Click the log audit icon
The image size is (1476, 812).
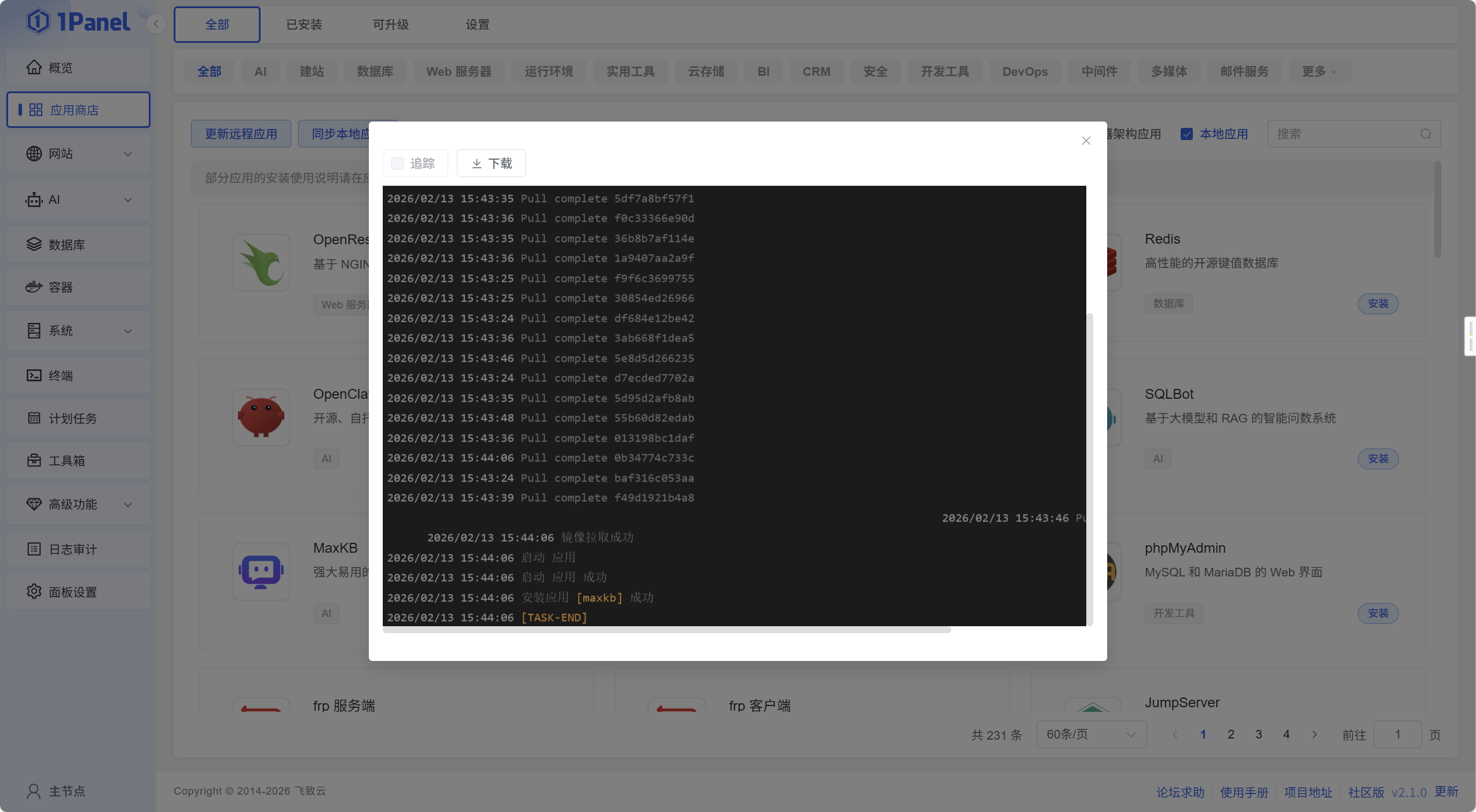point(34,549)
